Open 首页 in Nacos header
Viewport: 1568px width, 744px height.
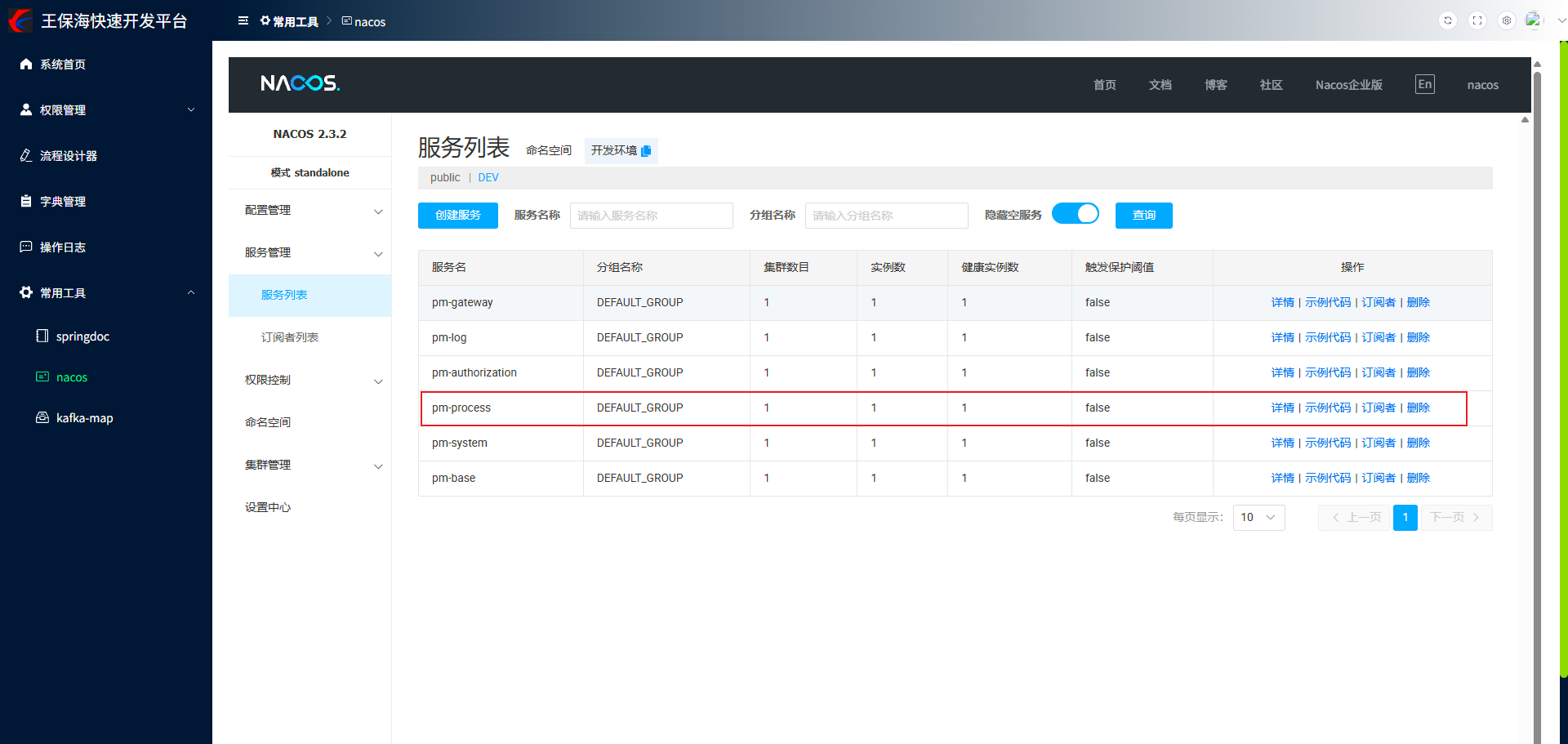tap(1105, 85)
